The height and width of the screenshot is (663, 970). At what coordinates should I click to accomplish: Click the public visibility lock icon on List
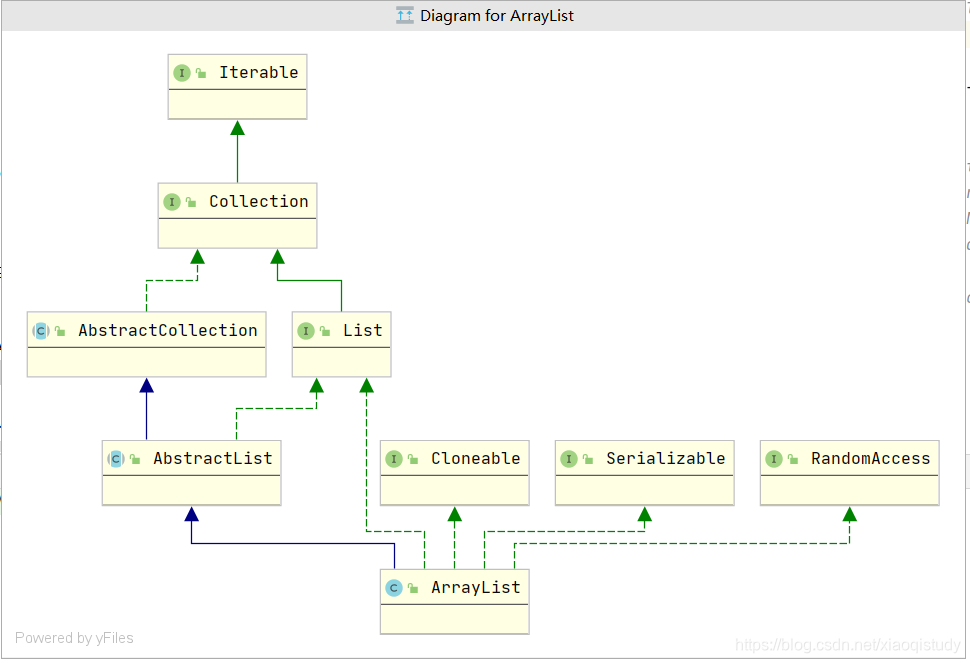[x=325, y=331]
